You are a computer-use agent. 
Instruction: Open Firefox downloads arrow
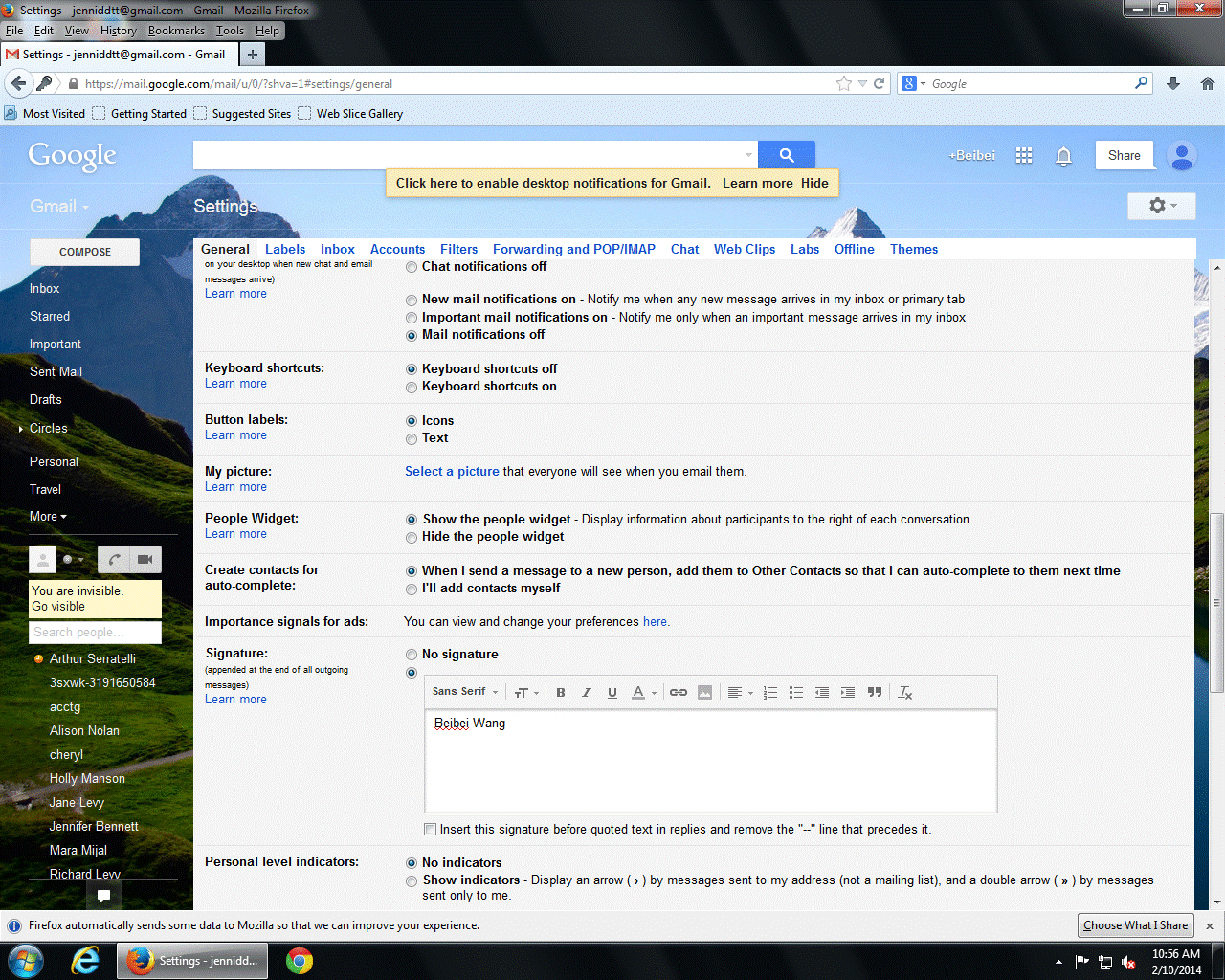point(1173,83)
